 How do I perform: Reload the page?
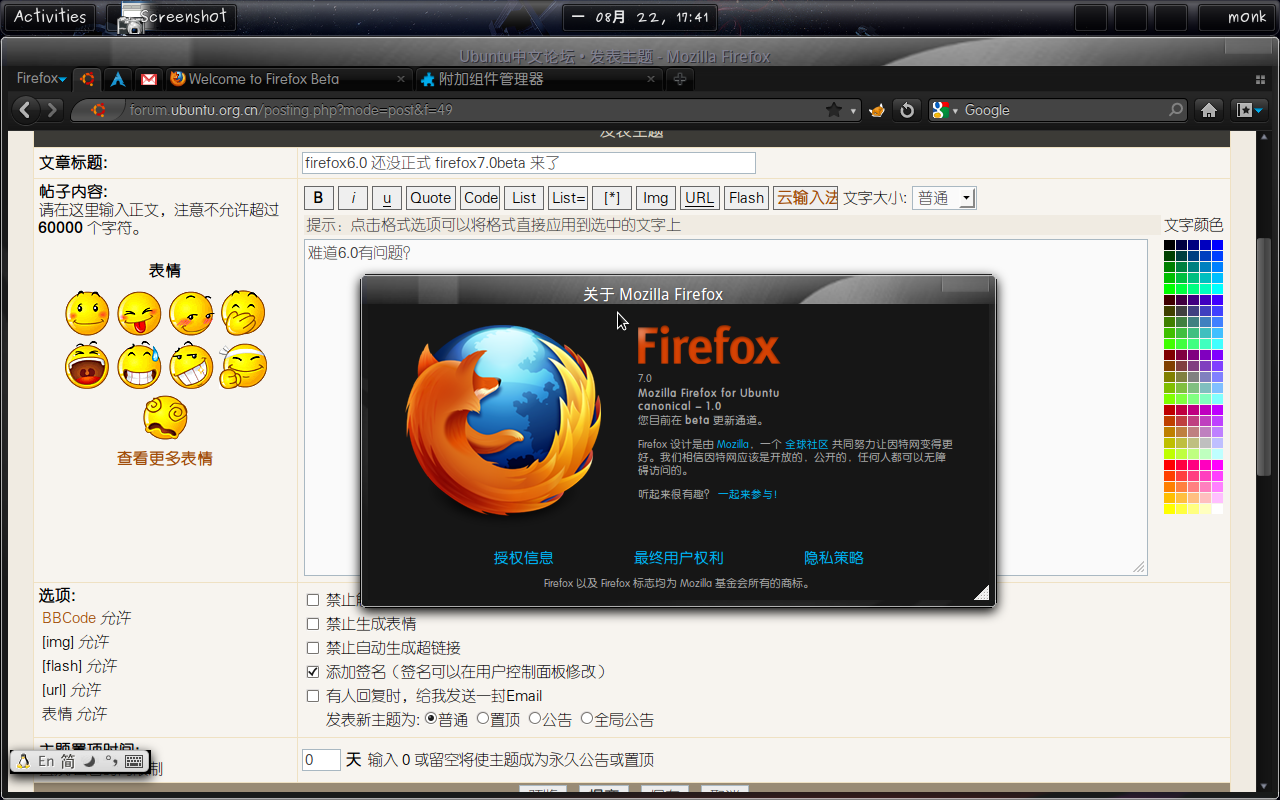(906, 110)
